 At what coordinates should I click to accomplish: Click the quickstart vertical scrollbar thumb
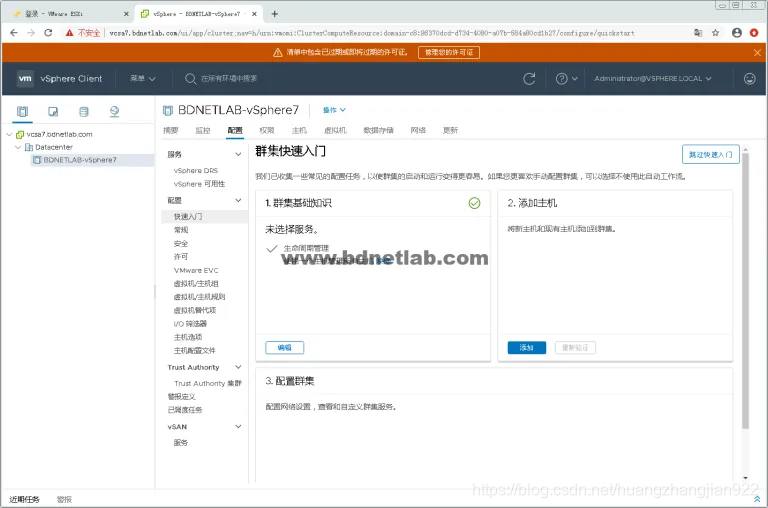(745, 291)
